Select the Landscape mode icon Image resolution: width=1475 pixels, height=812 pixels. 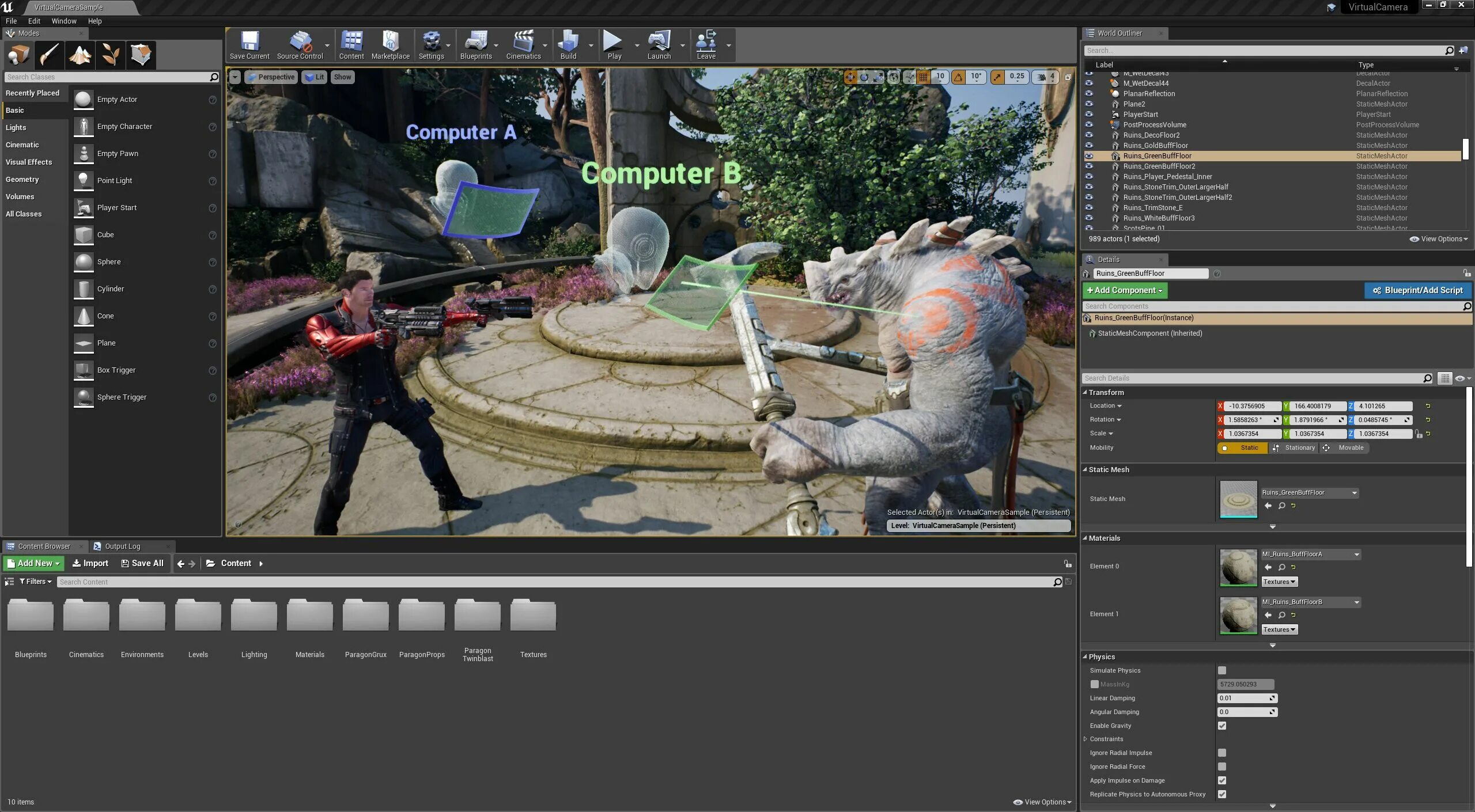click(80, 55)
